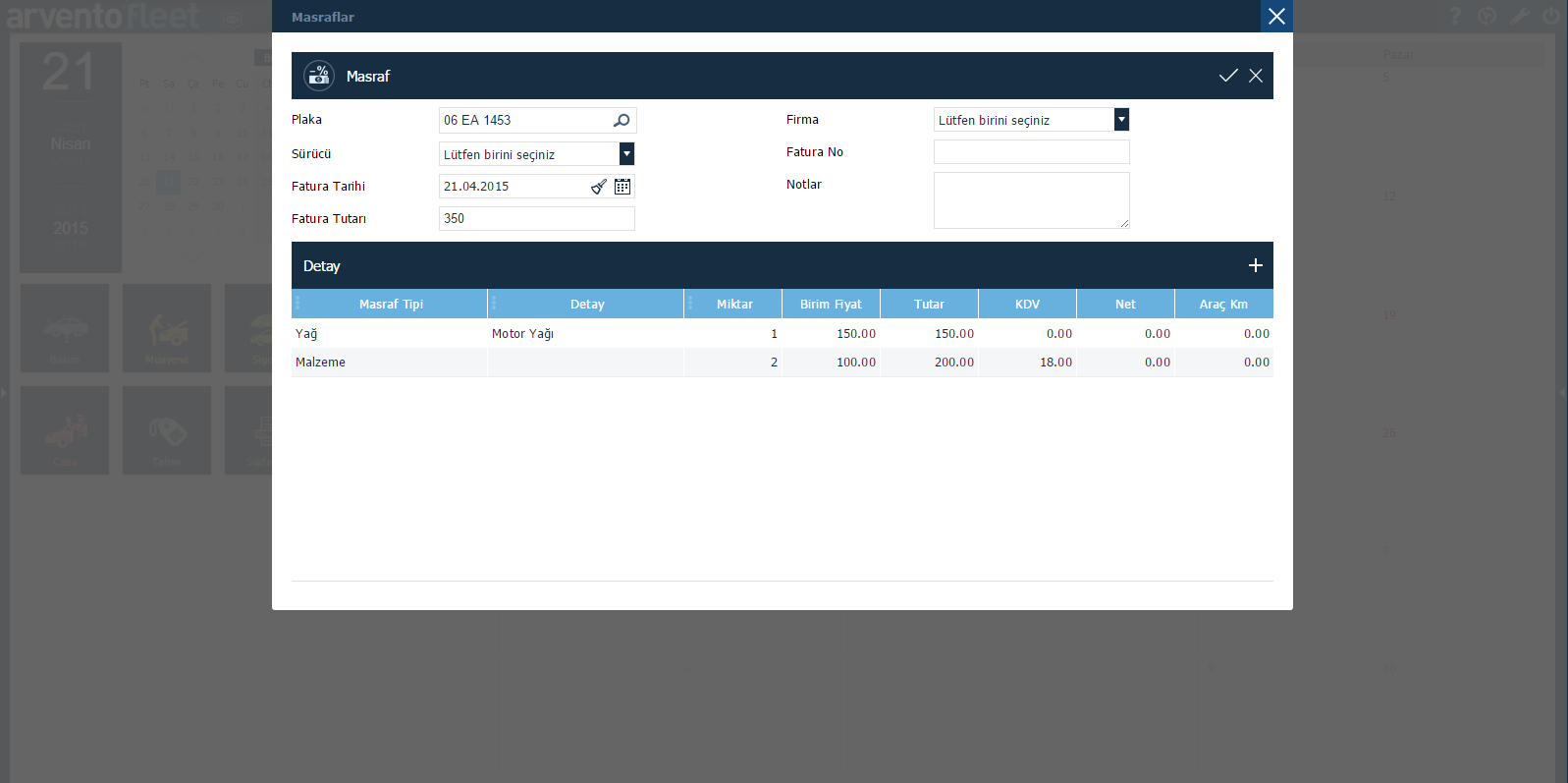This screenshot has height=783, width=1568.
Task: Click the refresh circular icon in top bar
Action: point(1487,16)
